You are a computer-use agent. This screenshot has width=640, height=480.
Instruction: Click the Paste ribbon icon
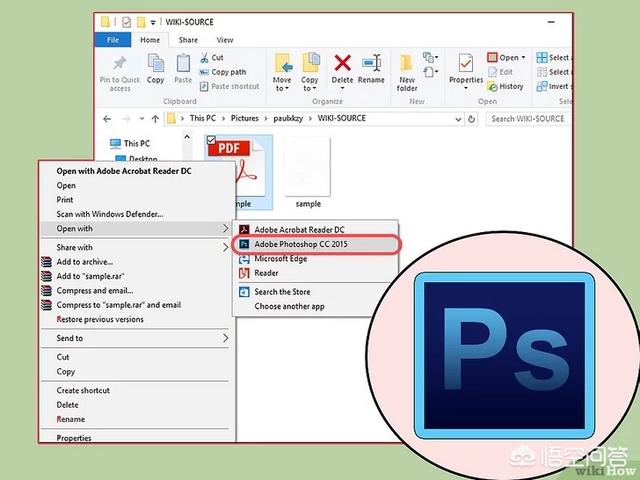point(183,64)
